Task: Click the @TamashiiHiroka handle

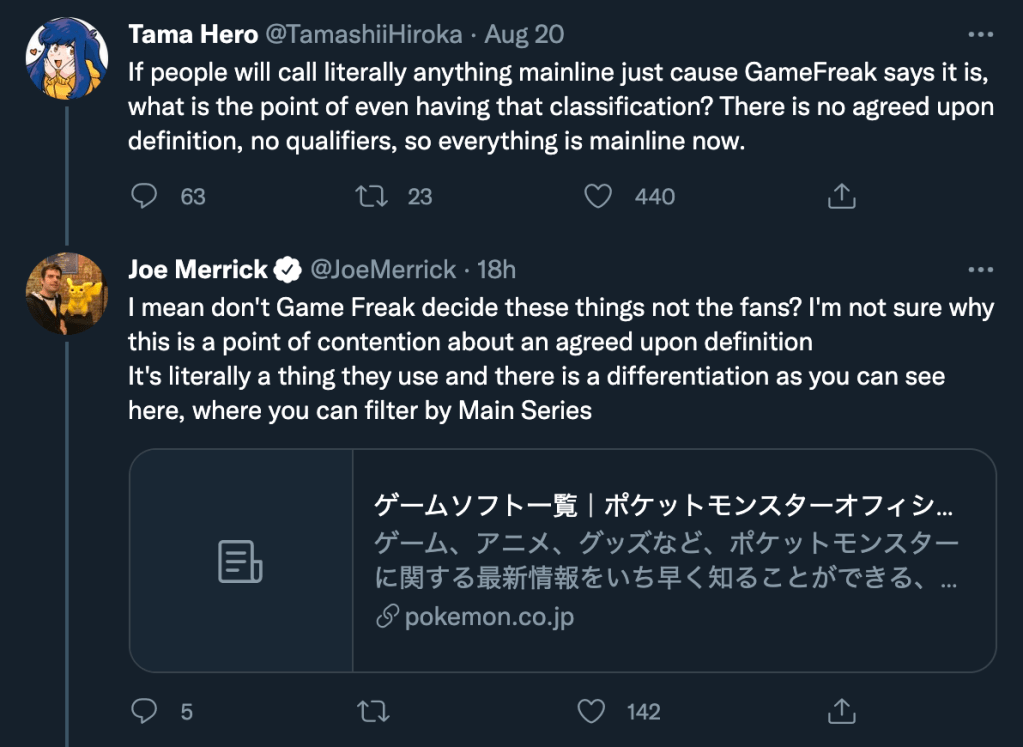Action: pyautogui.click(x=363, y=35)
